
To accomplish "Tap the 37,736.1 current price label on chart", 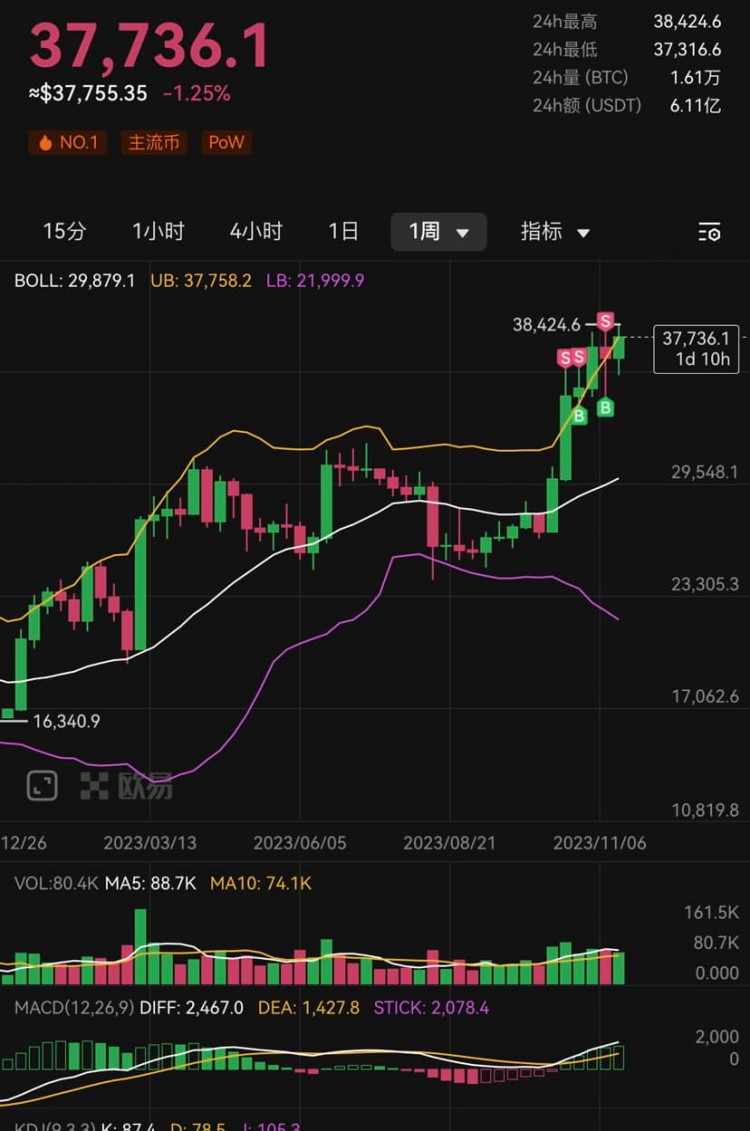I will coord(696,349).
